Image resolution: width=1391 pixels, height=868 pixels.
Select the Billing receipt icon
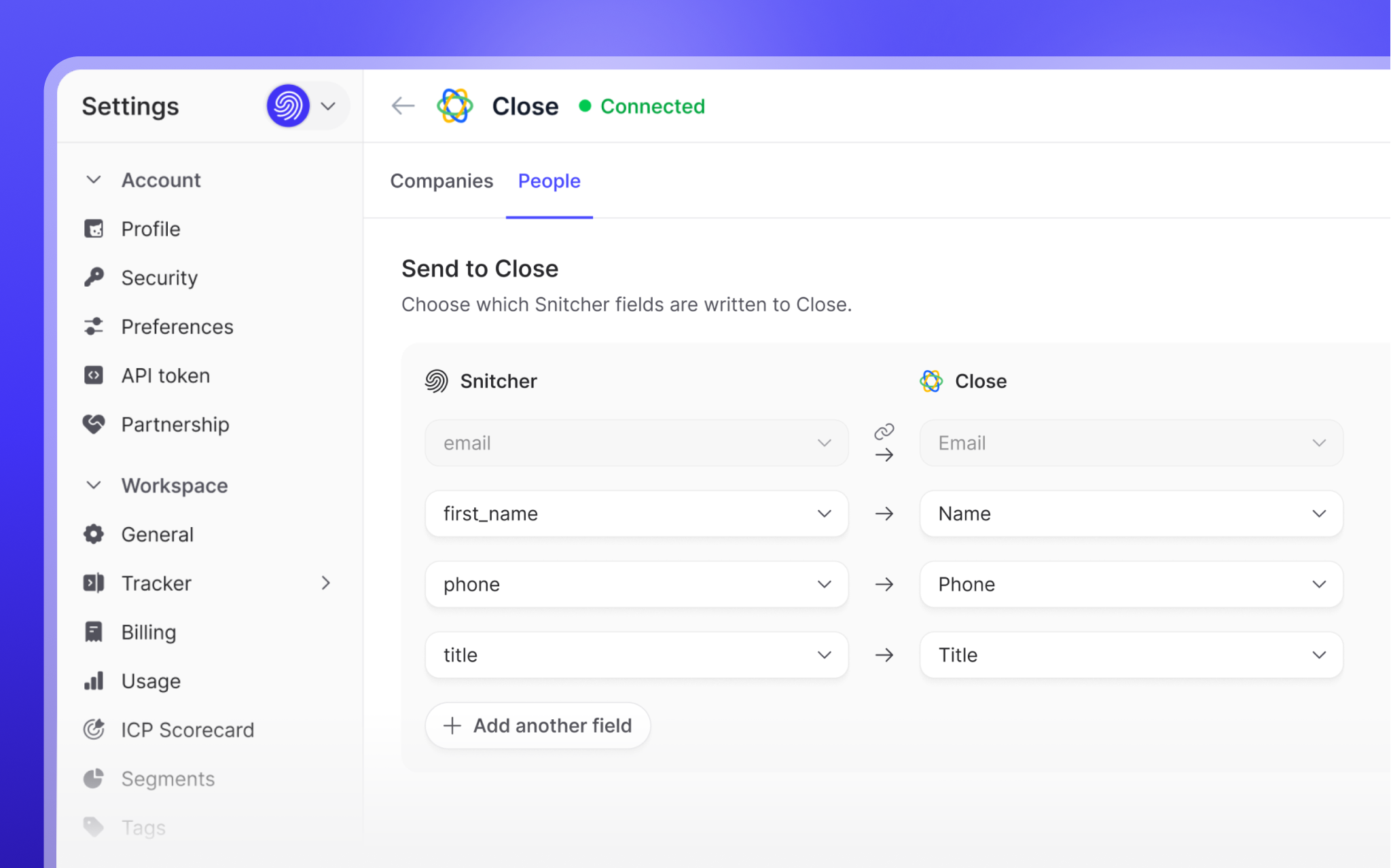(94, 632)
